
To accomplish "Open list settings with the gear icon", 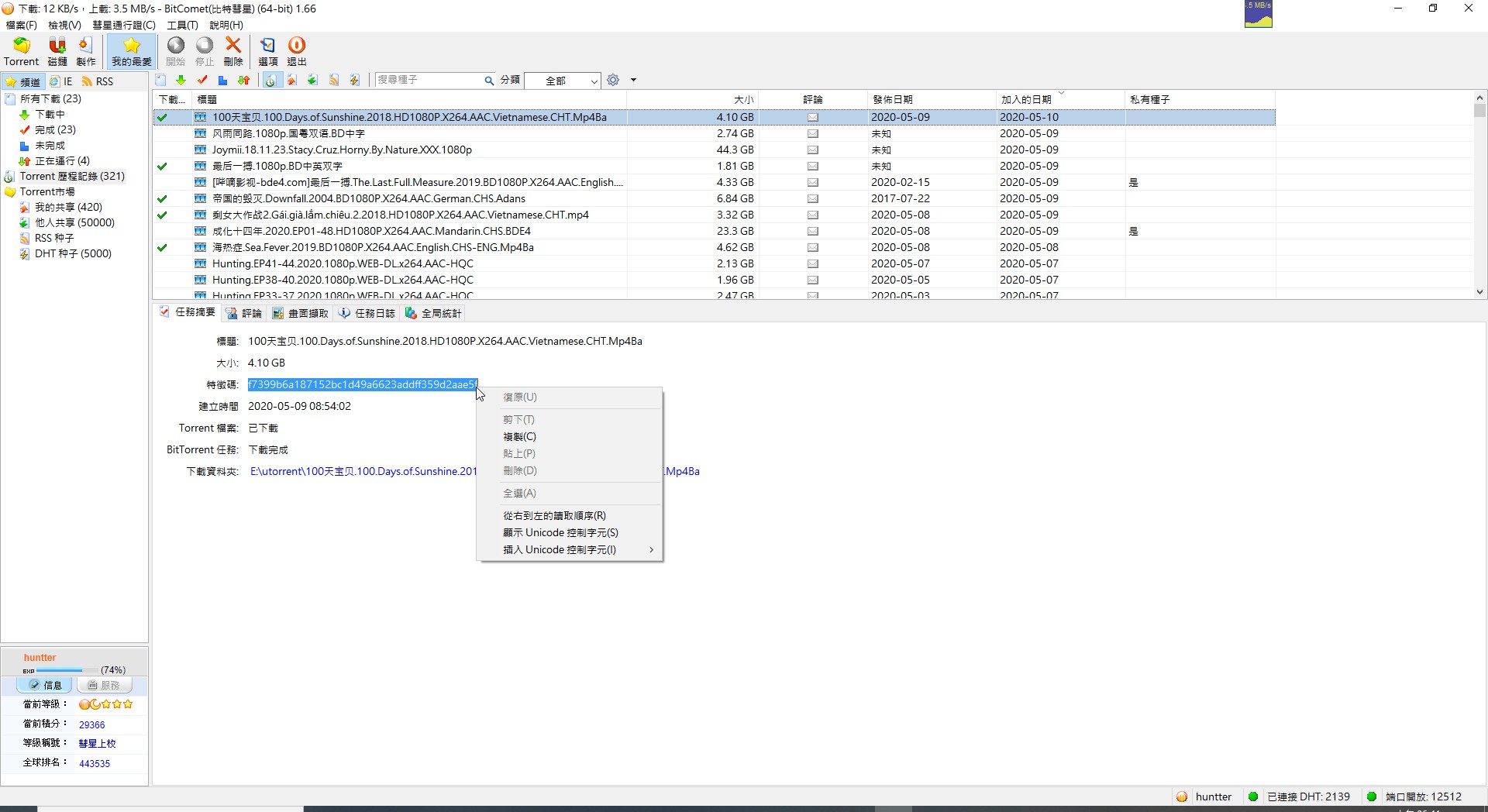I will (x=613, y=80).
